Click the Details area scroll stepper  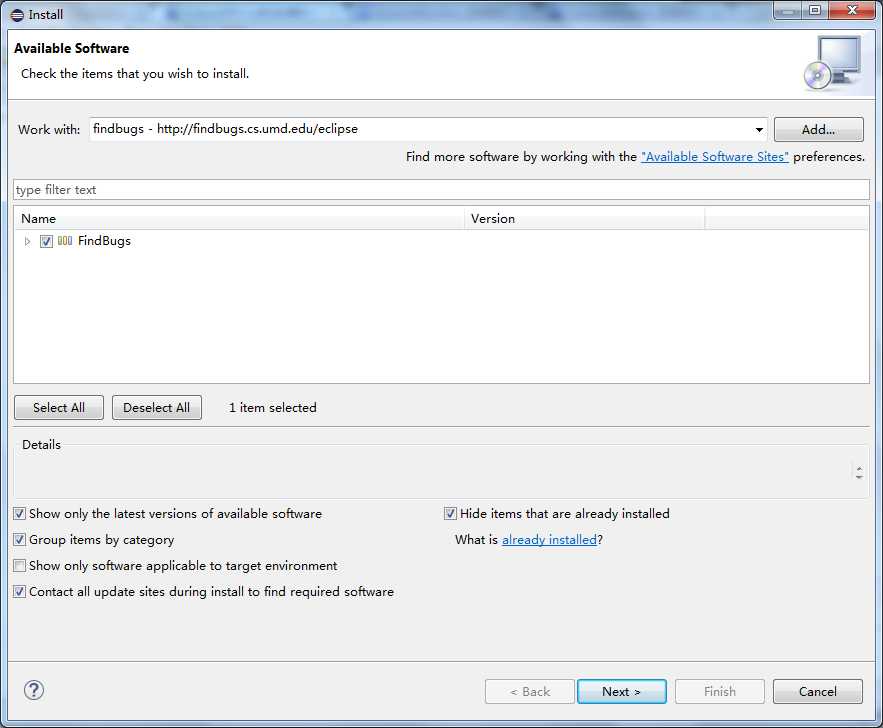pyautogui.click(x=859, y=472)
